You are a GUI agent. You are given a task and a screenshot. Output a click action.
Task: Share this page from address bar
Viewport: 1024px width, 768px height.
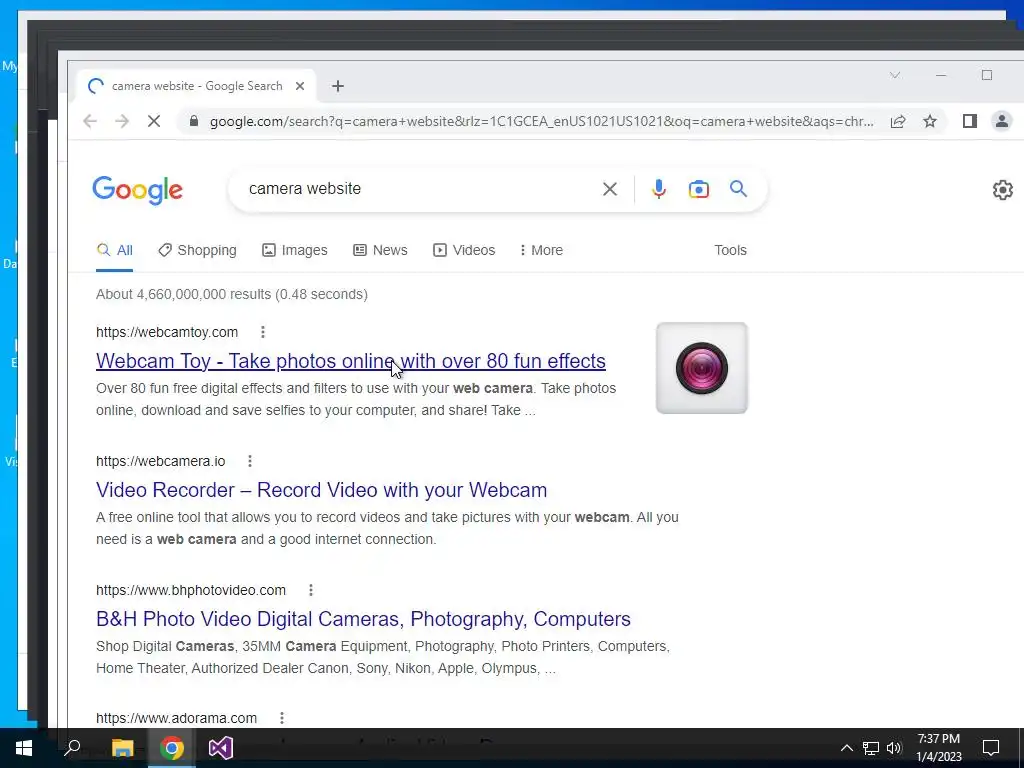(x=898, y=121)
